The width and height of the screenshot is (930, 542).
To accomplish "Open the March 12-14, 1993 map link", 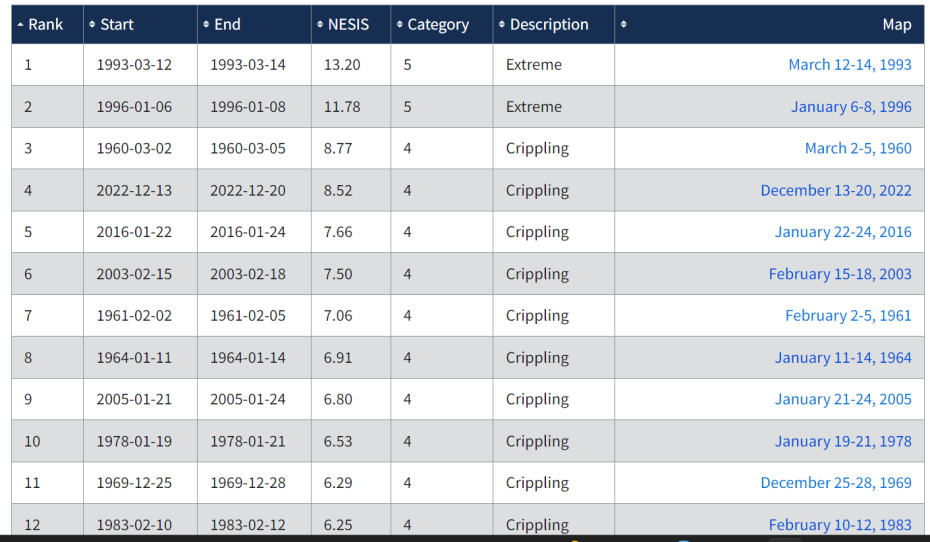I will tap(849, 64).
